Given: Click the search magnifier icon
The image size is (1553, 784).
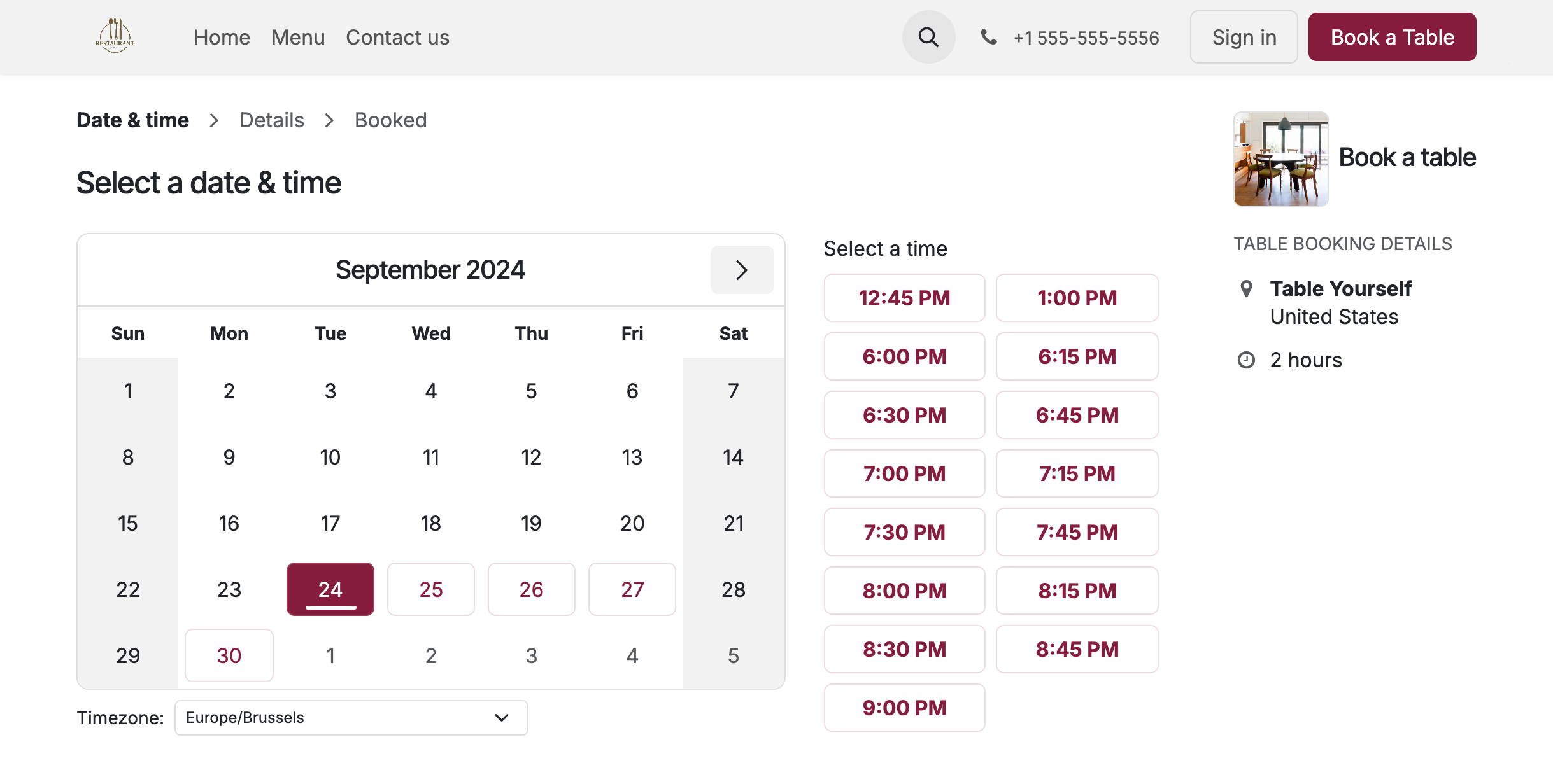Looking at the screenshot, I should point(928,37).
